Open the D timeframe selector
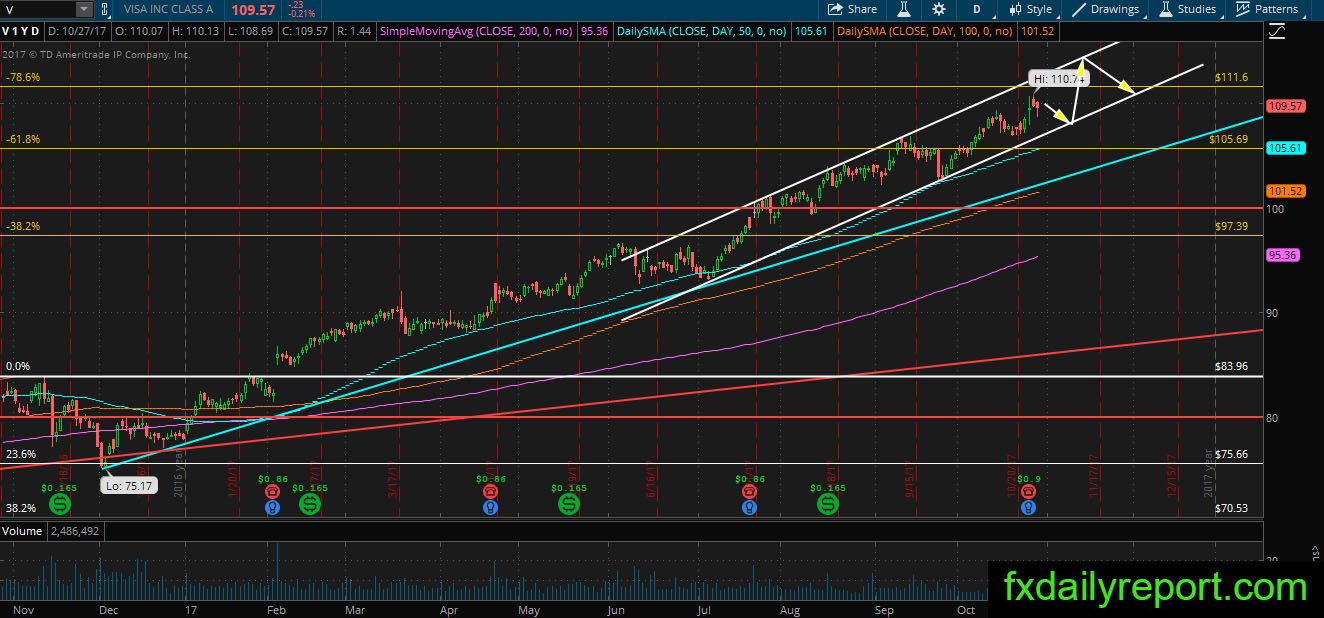This screenshot has height=618, width=1324. click(x=975, y=9)
